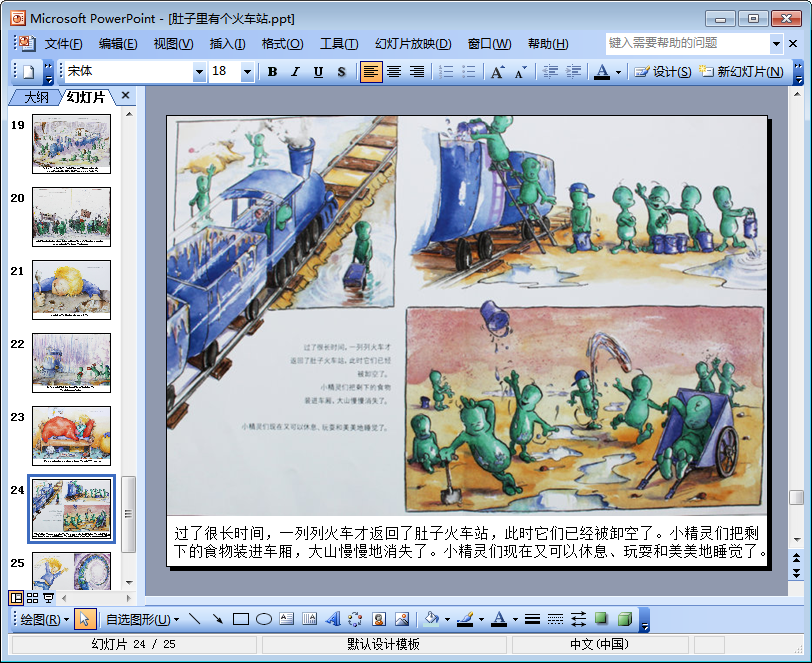Toggle numbered list
The height and width of the screenshot is (663, 812).
(446, 71)
